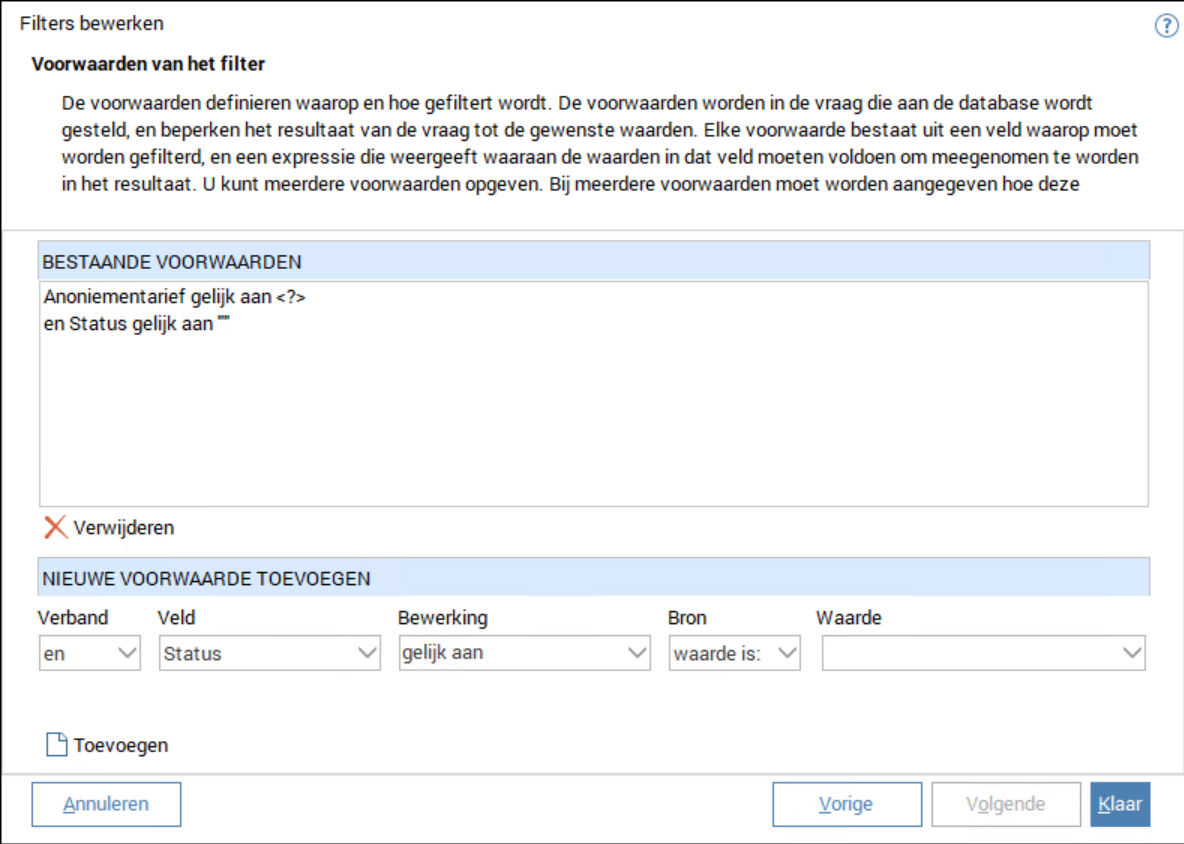
Task: Click the NIEUWE VOORWAARDE TOEVOEGEN header bar
Action: point(594,578)
